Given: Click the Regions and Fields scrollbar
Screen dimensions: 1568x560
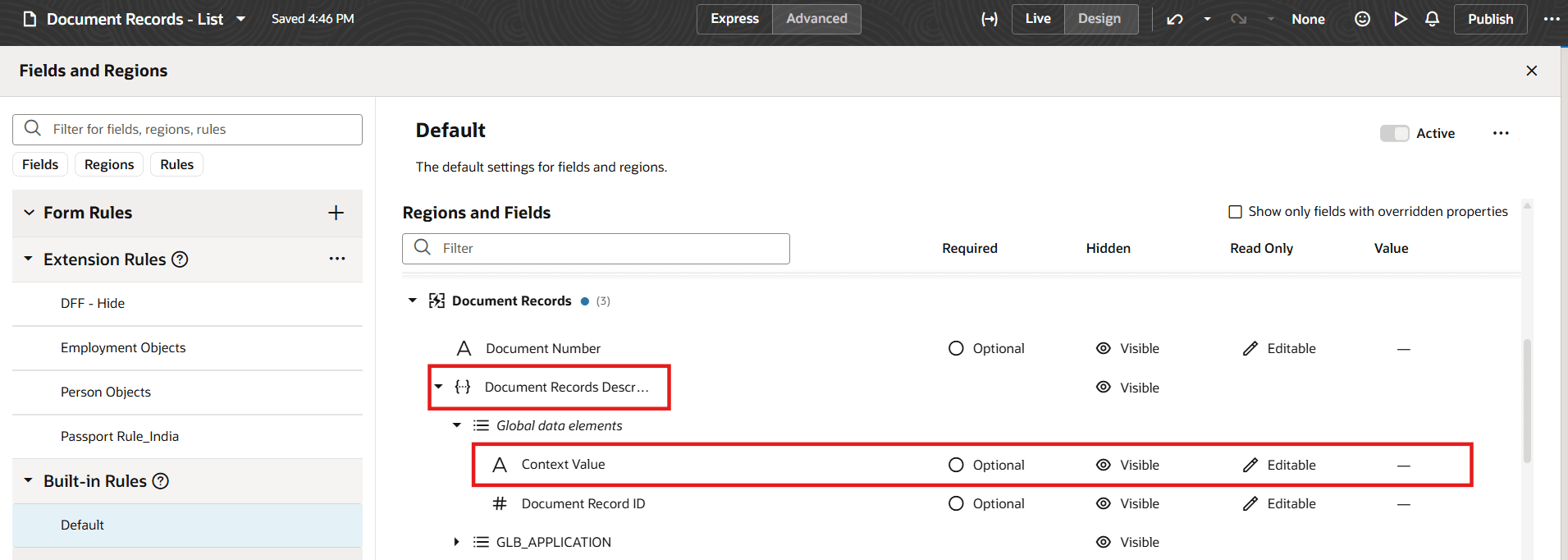Looking at the screenshot, I should [1527, 401].
